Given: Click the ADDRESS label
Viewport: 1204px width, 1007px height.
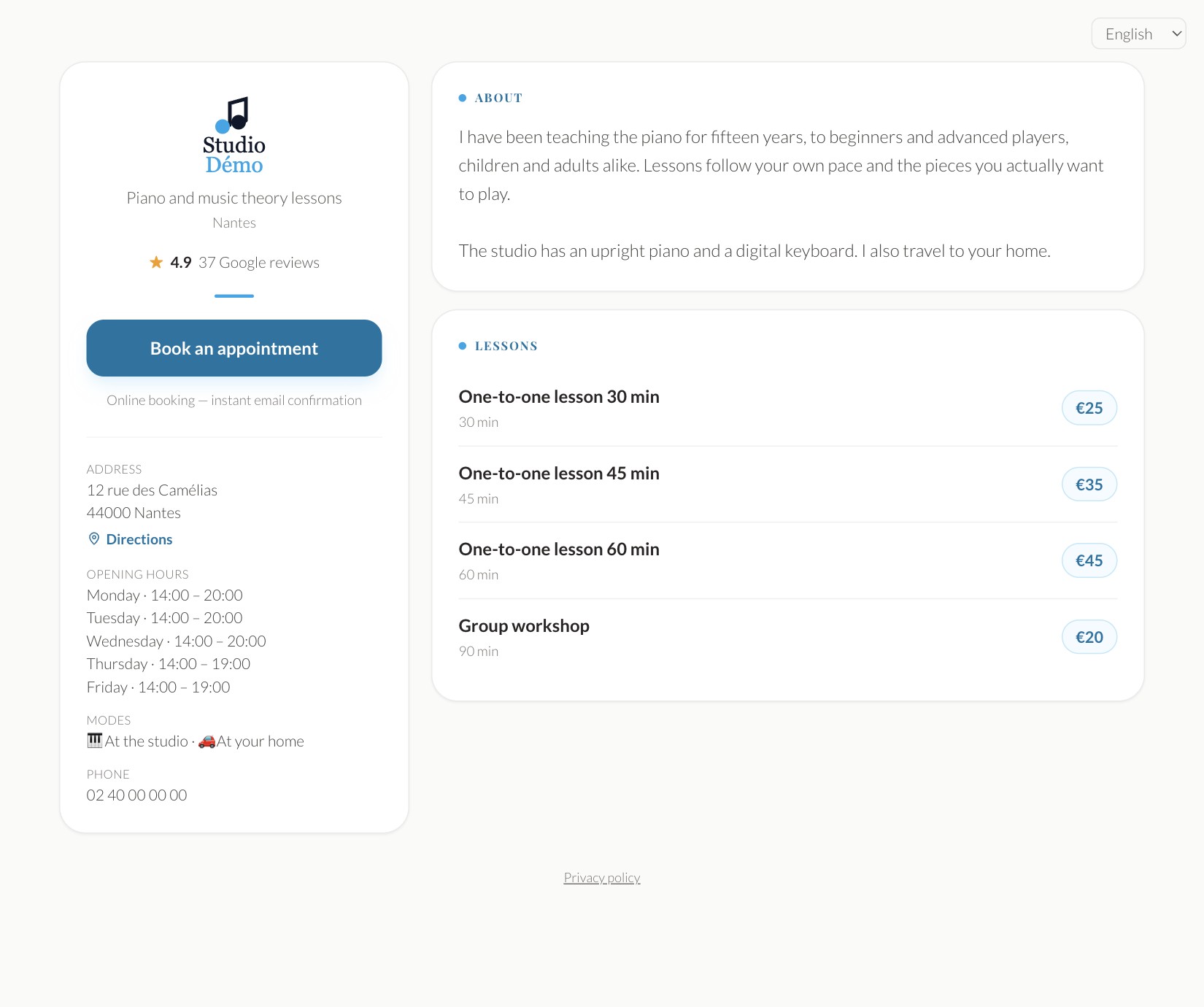Looking at the screenshot, I should point(115,469).
